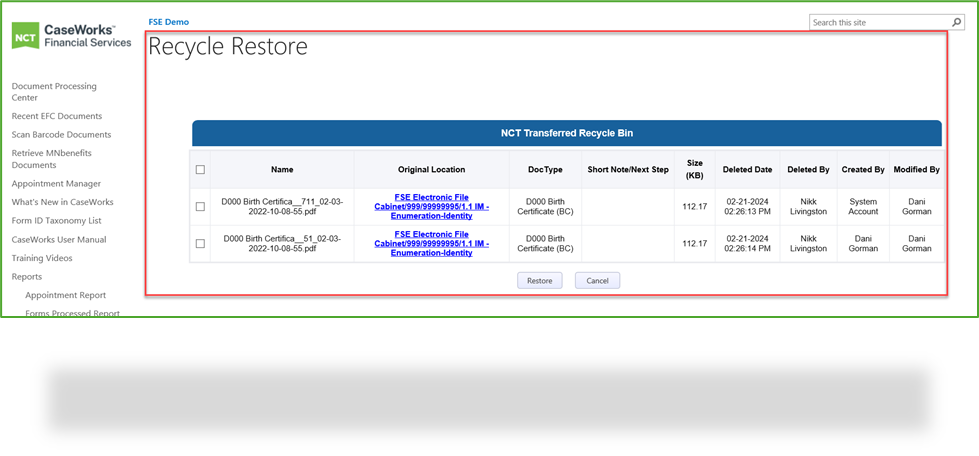Click the DocType column header
The height and width of the screenshot is (456, 979).
click(x=545, y=169)
